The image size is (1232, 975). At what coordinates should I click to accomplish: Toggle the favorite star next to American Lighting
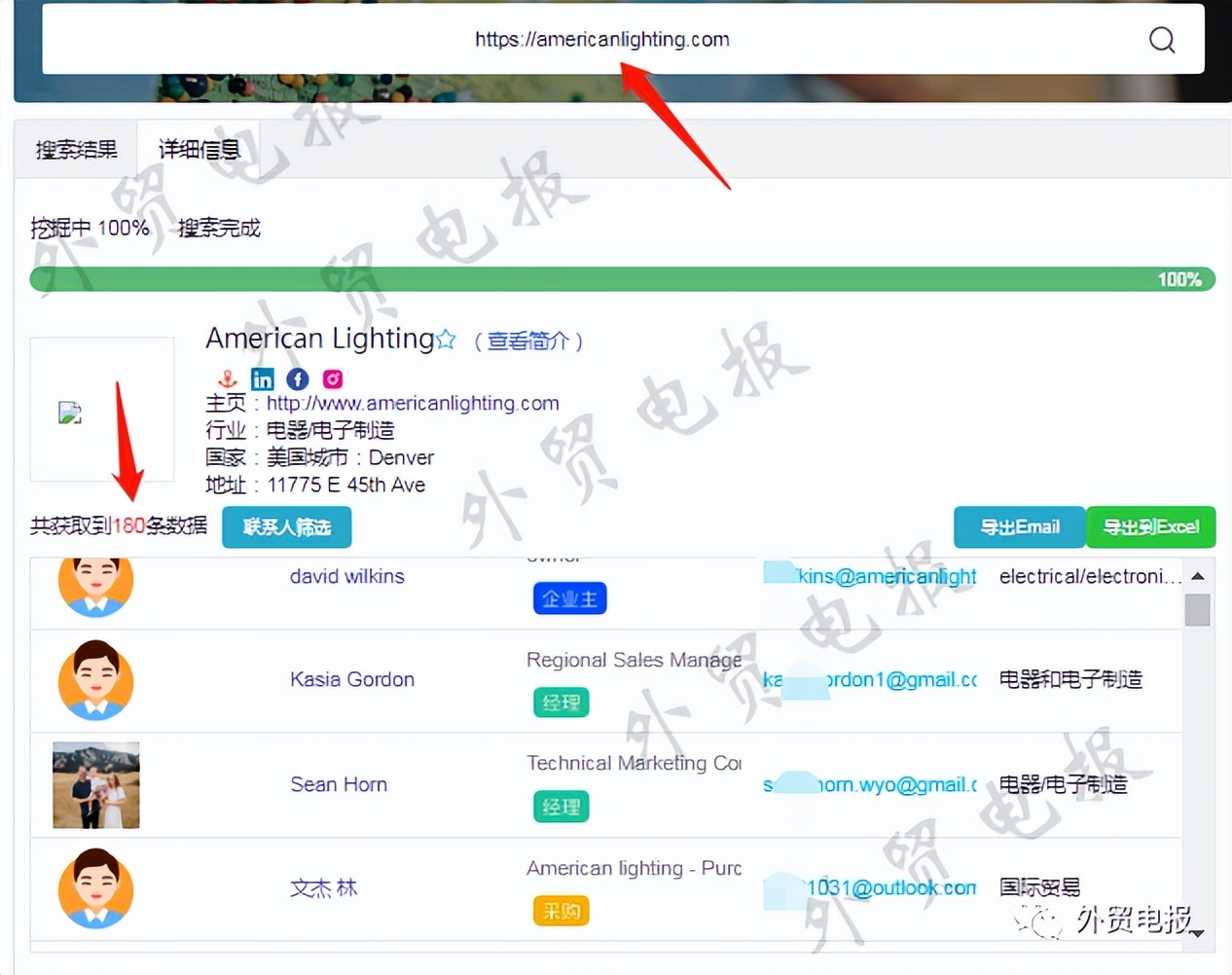pyautogui.click(x=446, y=339)
